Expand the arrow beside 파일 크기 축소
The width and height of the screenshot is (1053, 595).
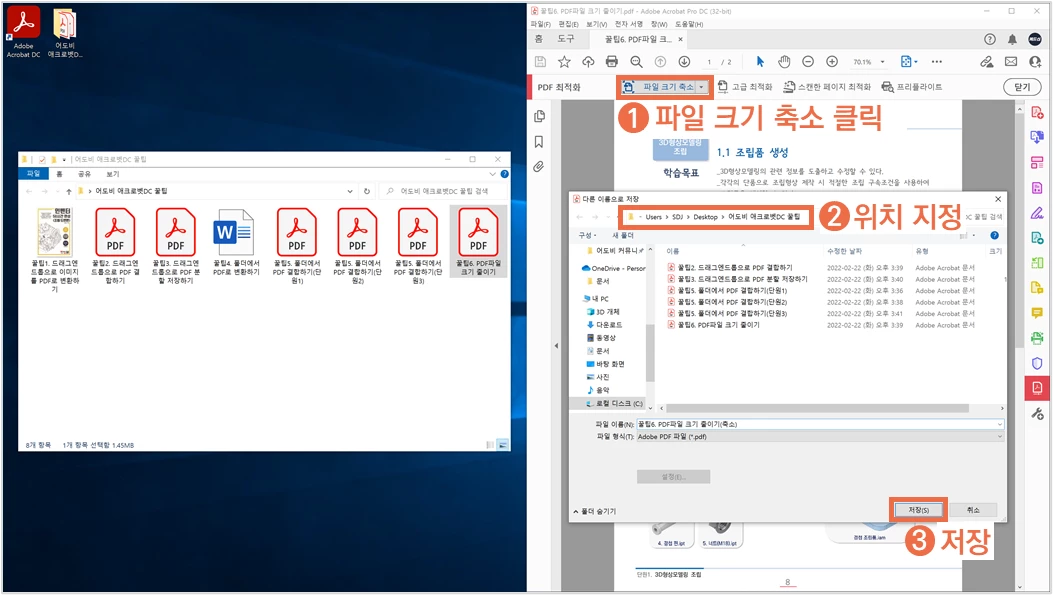[x=702, y=87]
